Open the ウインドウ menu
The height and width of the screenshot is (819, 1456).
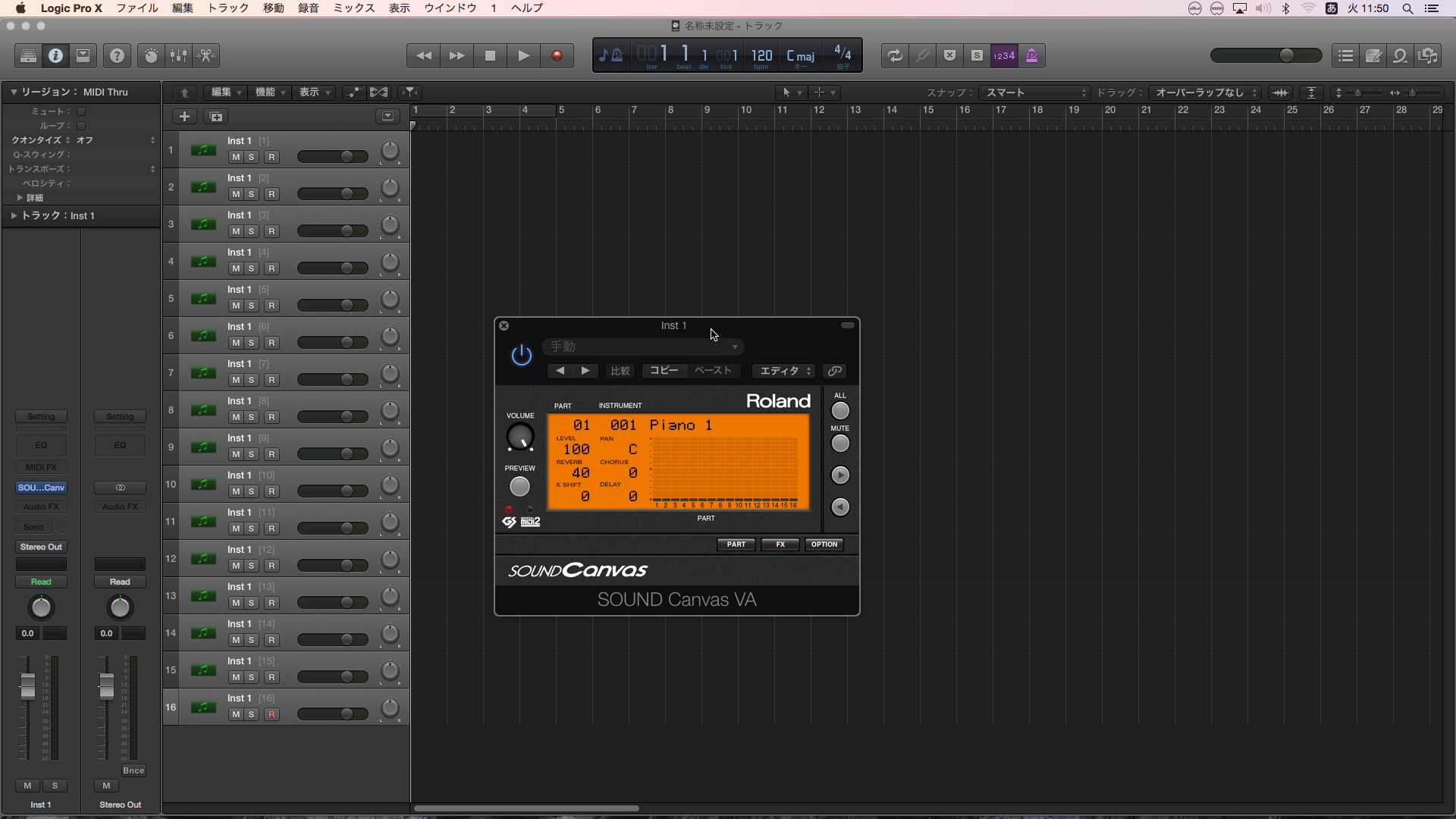tap(450, 8)
